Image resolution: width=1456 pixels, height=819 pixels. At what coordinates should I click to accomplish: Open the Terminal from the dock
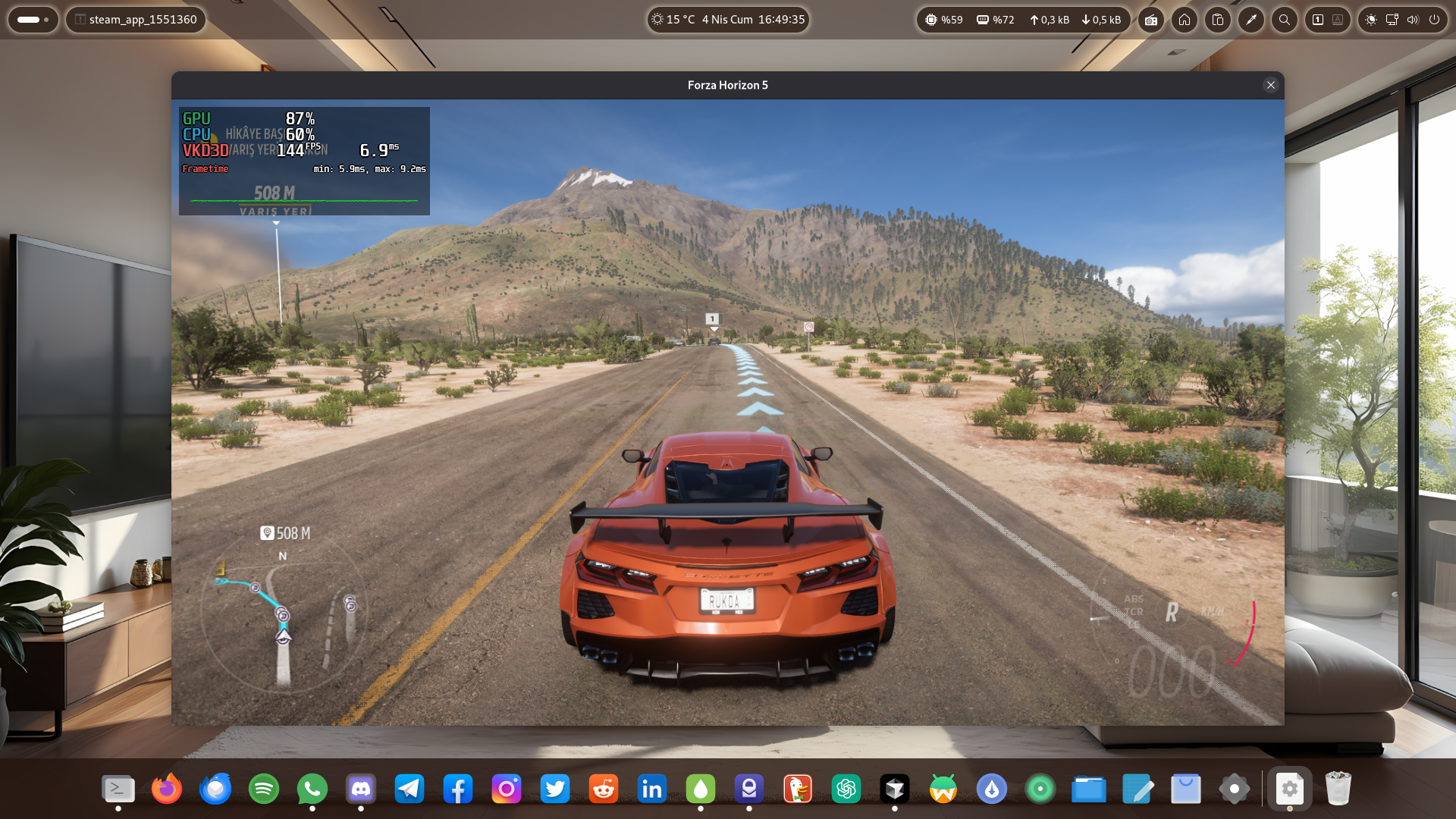pyautogui.click(x=118, y=789)
